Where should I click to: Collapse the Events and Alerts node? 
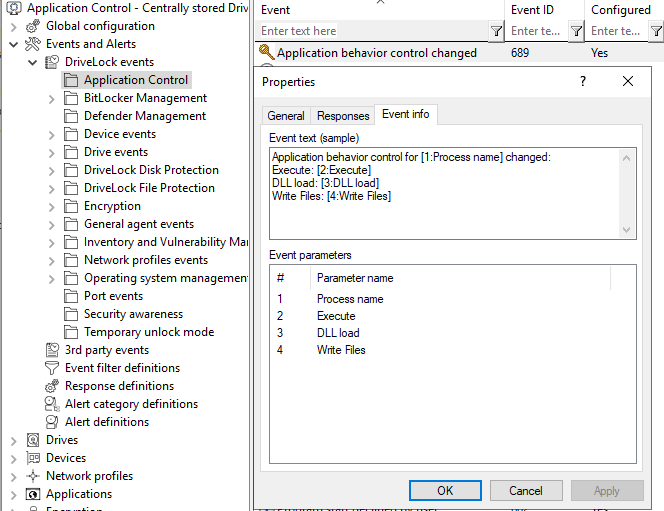coord(14,44)
